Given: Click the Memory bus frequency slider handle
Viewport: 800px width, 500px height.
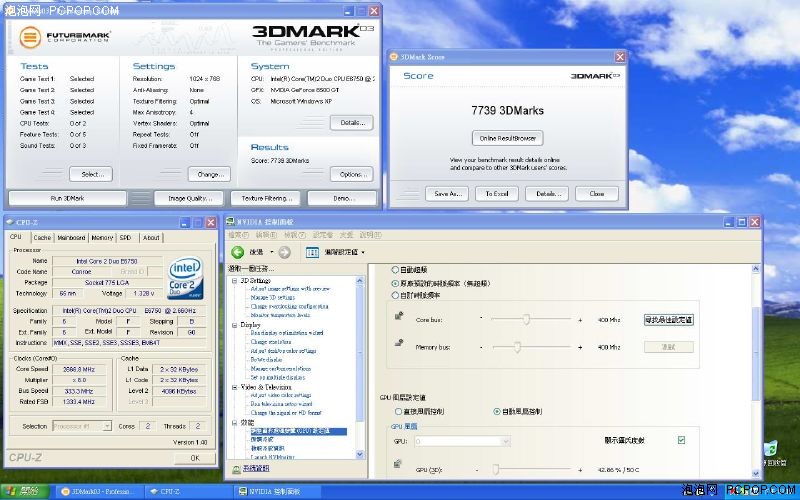Looking at the screenshot, I should click(517, 347).
